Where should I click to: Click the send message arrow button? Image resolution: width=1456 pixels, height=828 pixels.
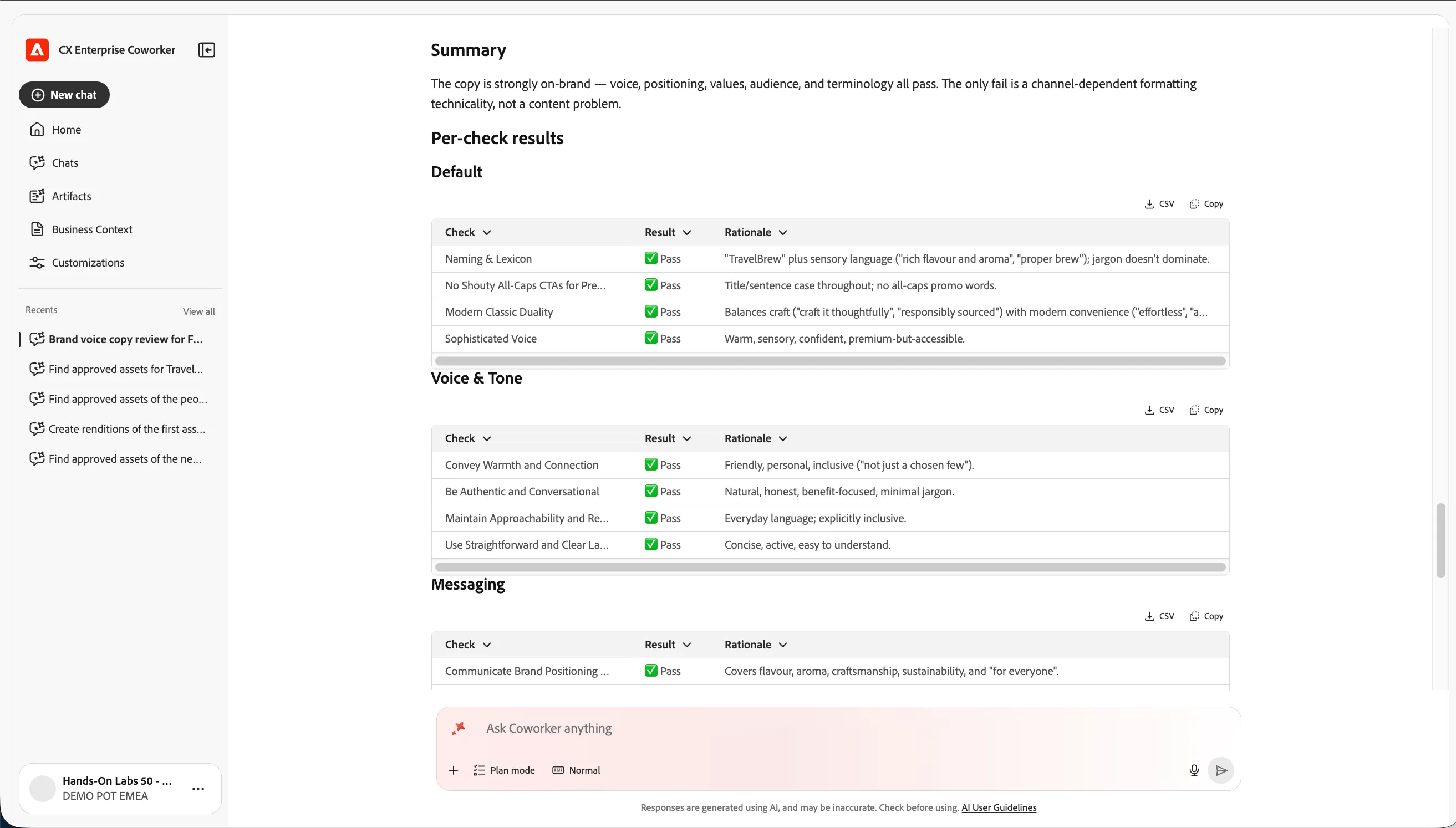(x=1220, y=770)
